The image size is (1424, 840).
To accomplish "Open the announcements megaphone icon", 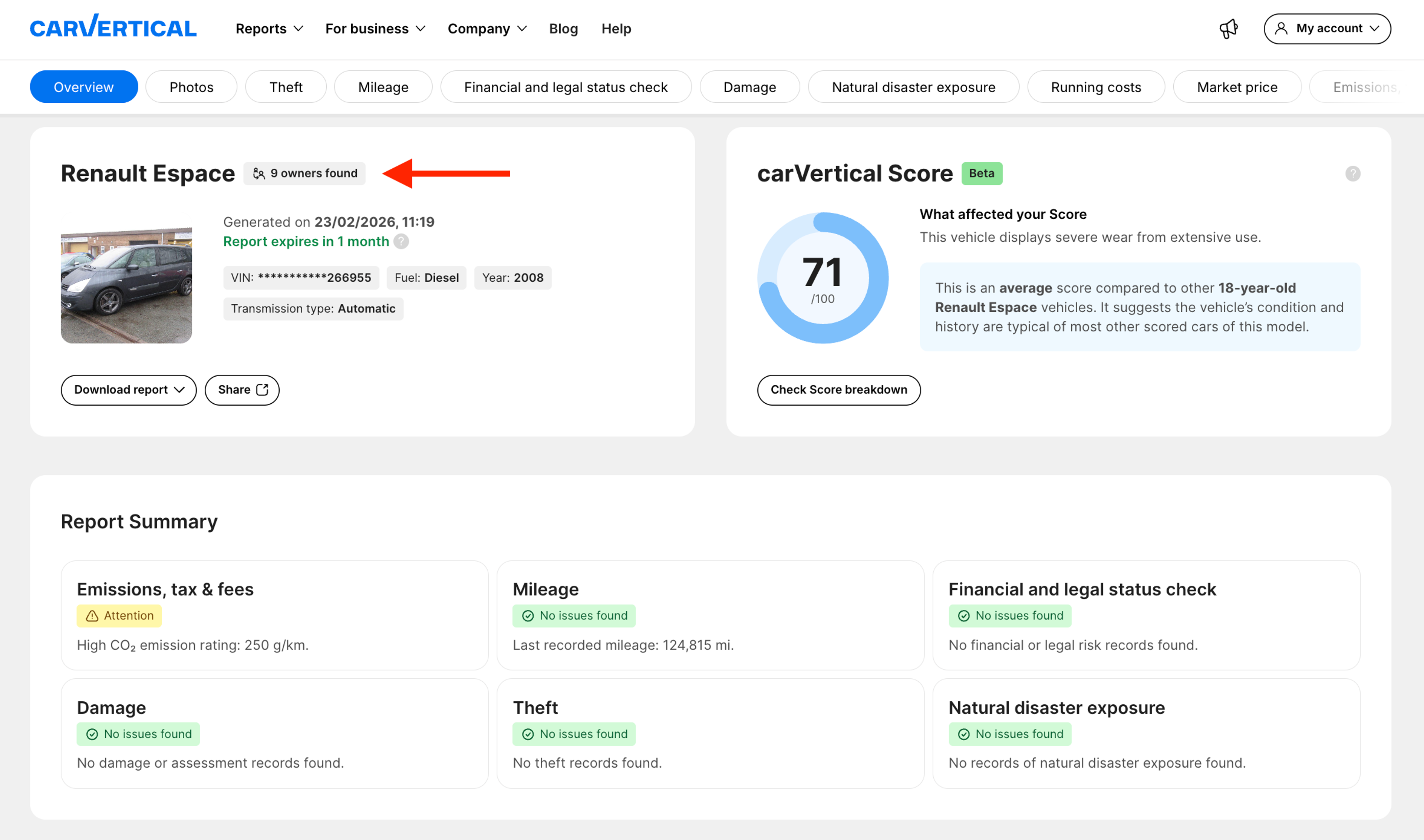I will coord(1229,28).
